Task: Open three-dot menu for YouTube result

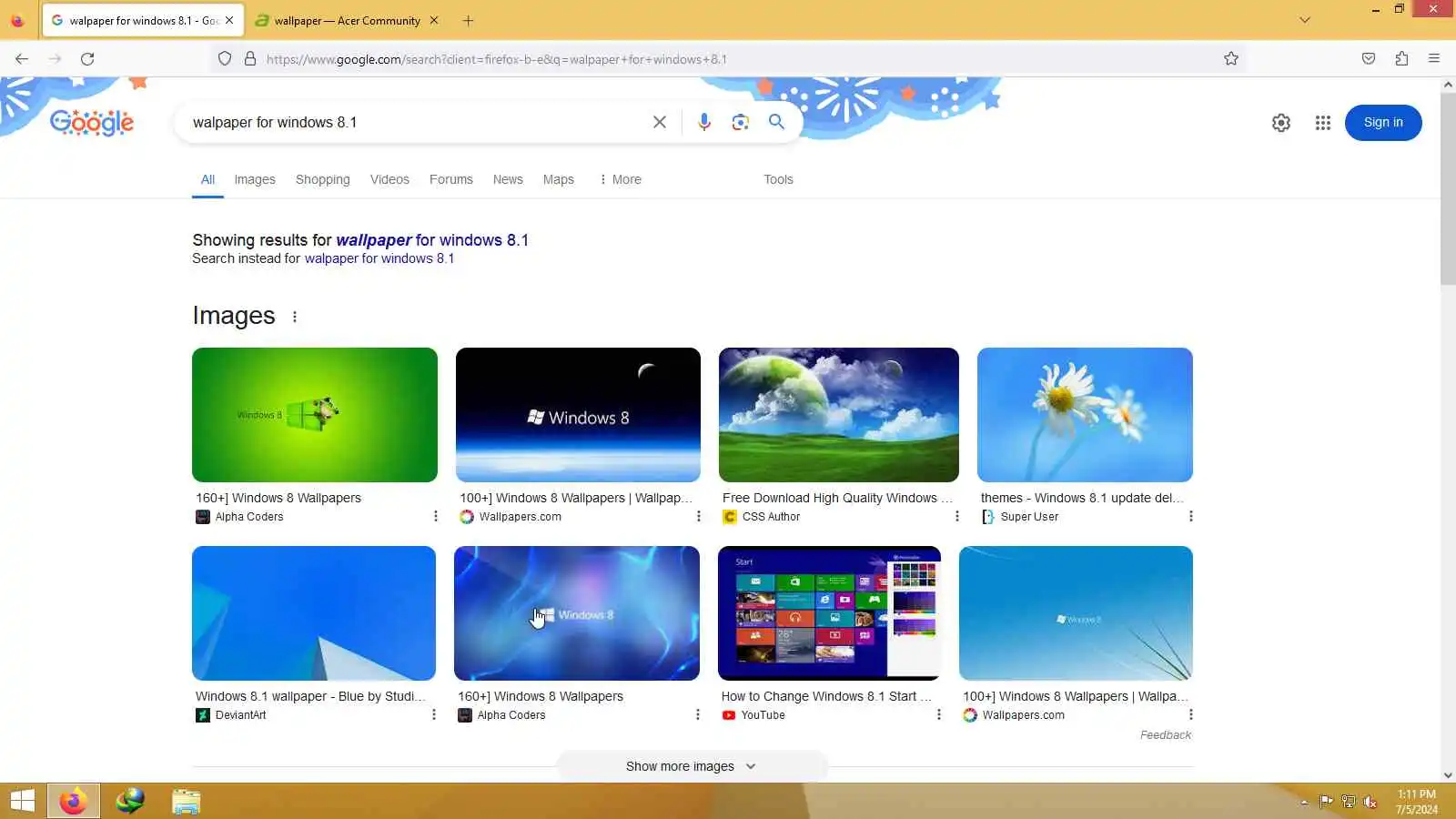Action: point(938,714)
